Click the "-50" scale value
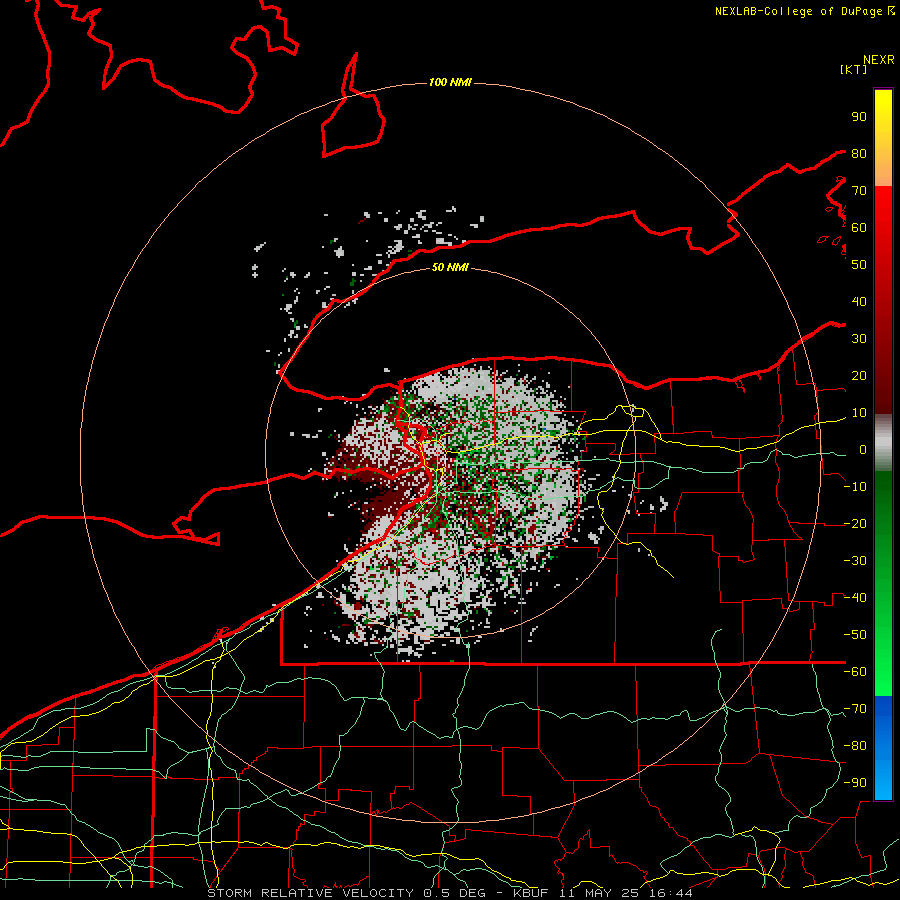Viewport: 900px width, 900px height. (855, 635)
